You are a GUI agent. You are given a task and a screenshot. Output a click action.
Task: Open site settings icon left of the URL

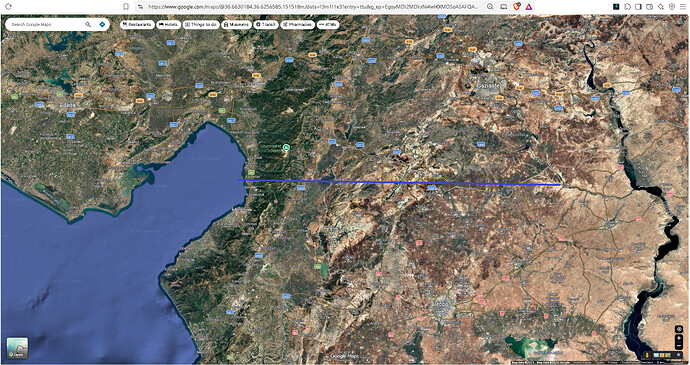click(x=140, y=7)
